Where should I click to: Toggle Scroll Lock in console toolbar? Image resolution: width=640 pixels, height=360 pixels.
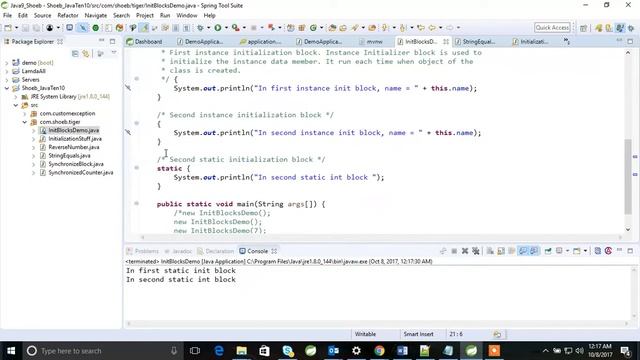pyautogui.click(x=501, y=251)
